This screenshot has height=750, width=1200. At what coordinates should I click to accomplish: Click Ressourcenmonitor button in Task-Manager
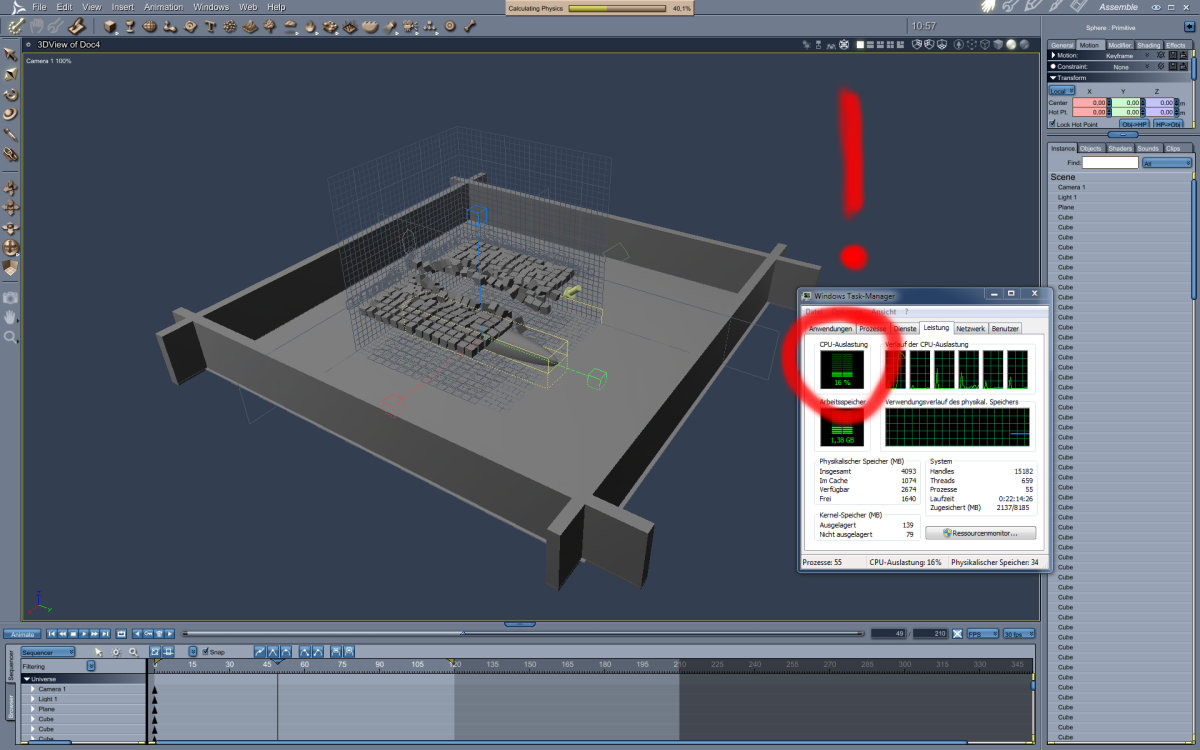[x=980, y=533]
